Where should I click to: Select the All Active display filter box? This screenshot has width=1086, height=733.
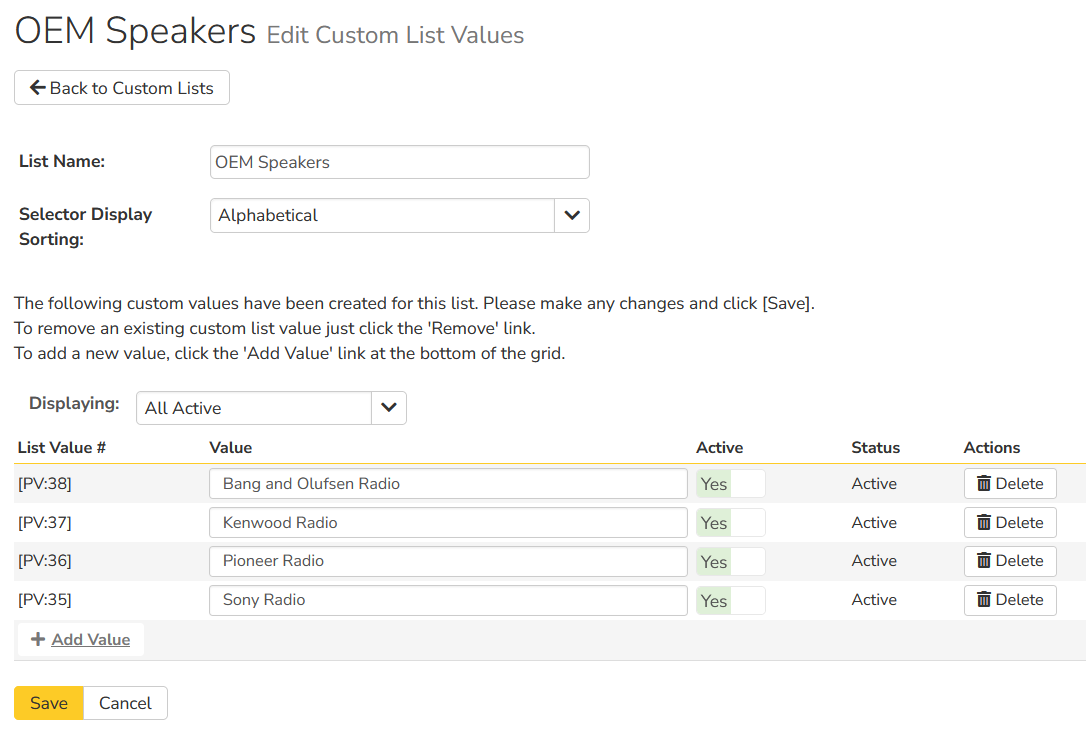[x=254, y=408]
